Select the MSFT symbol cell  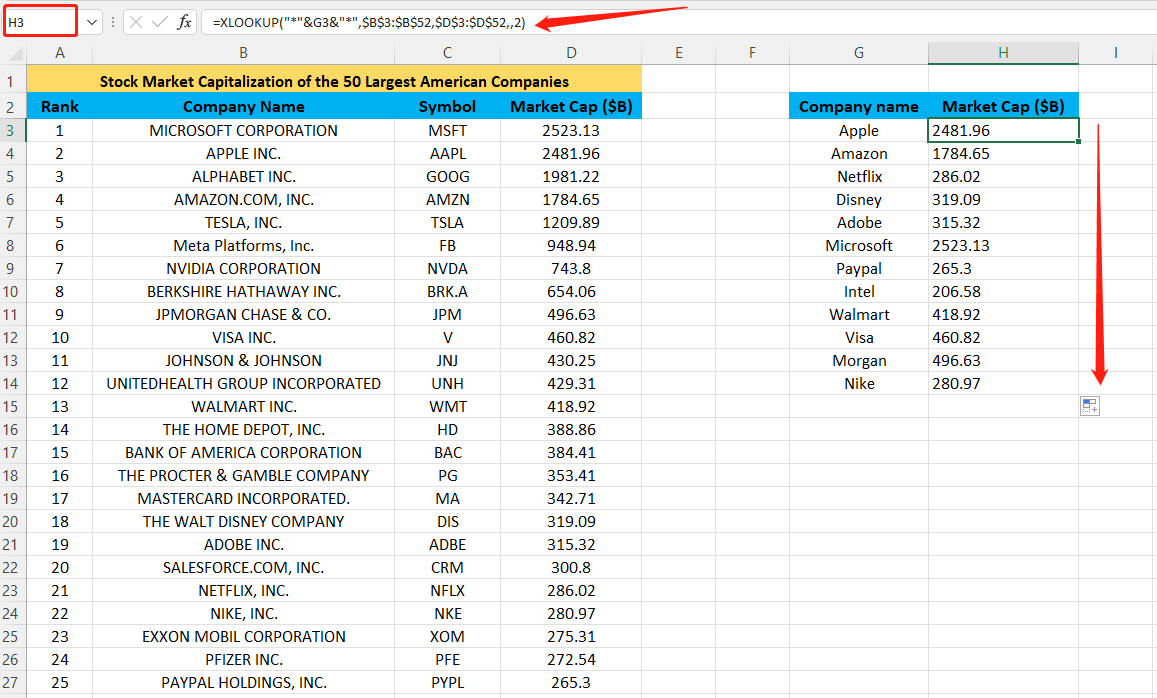click(x=447, y=130)
